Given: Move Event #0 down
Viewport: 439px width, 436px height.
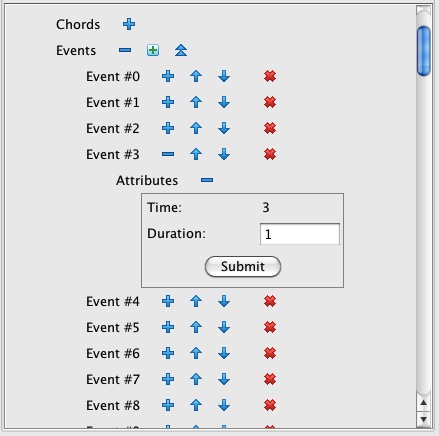Looking at the screenshot, I should click(224, 76).
